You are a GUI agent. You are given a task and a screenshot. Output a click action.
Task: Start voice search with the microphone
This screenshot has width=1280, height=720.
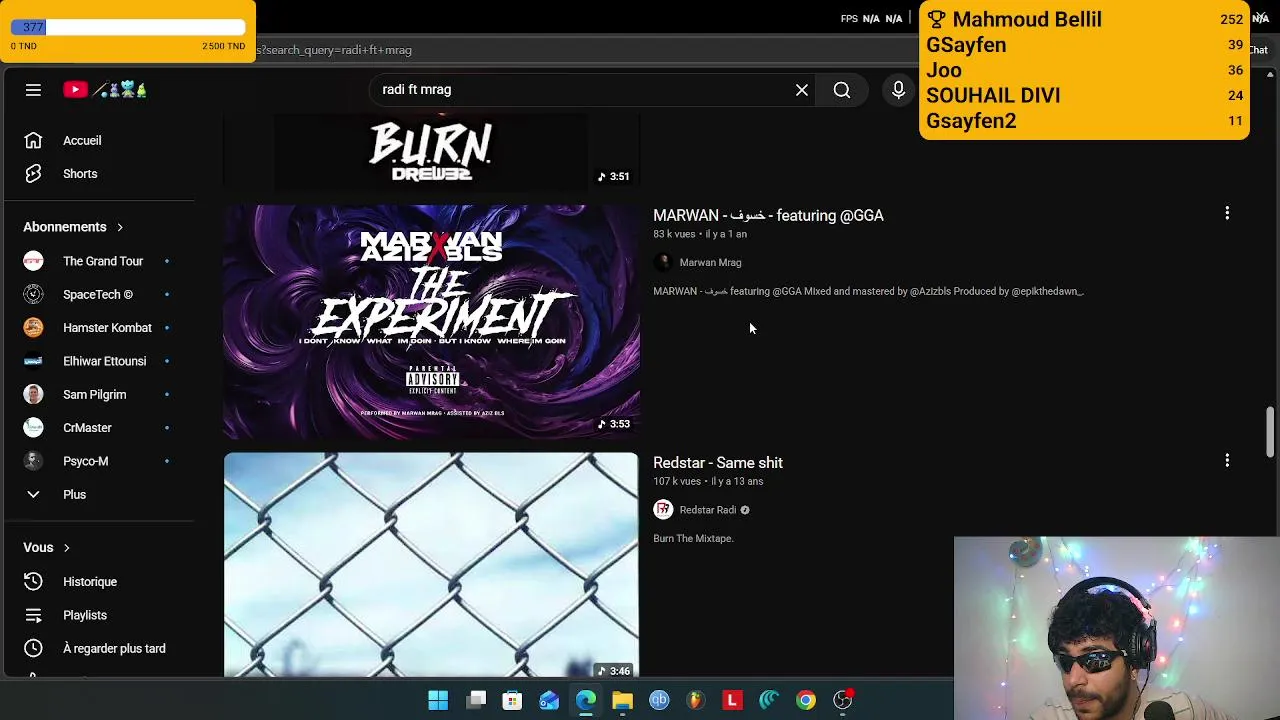pos(898,90)
